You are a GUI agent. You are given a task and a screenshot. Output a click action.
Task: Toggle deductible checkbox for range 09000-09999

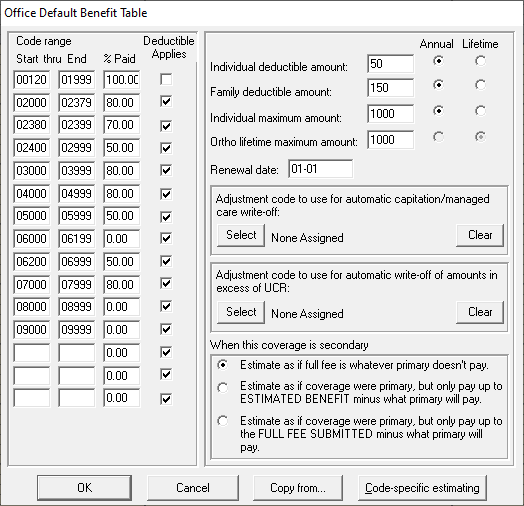166,330
